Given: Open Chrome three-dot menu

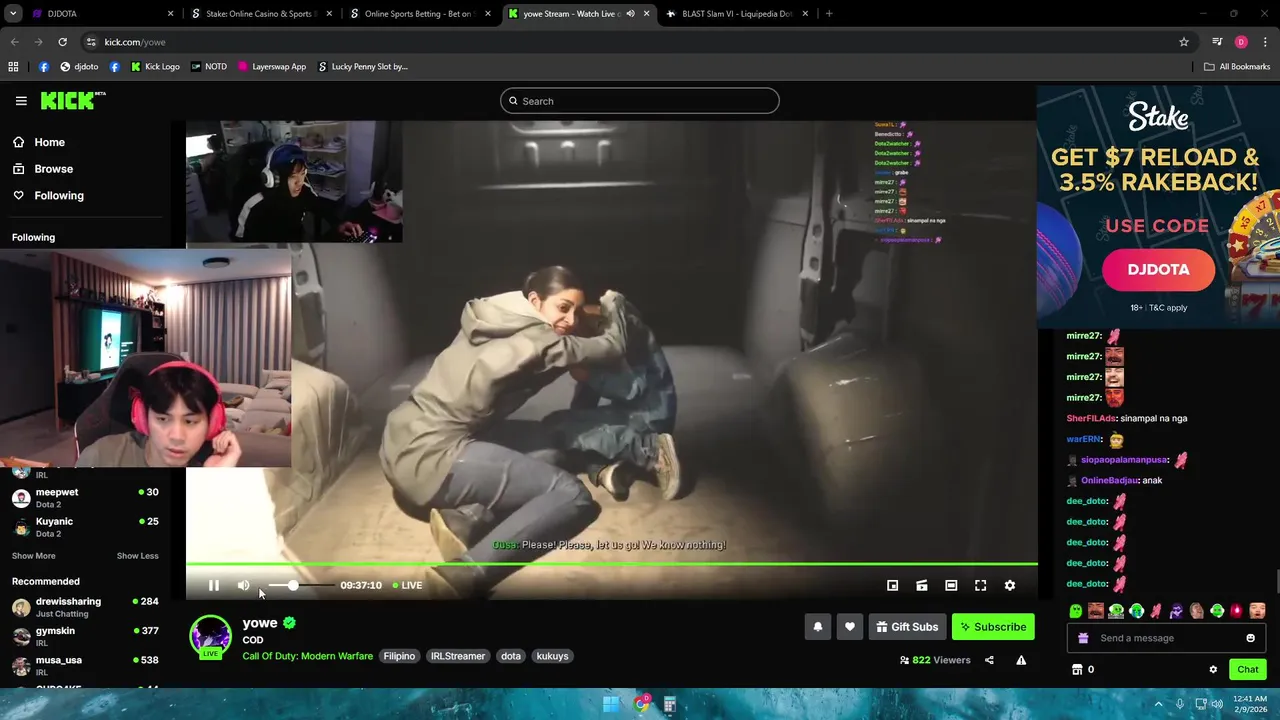Looking at the screenshot, I should pos(1265,42).
